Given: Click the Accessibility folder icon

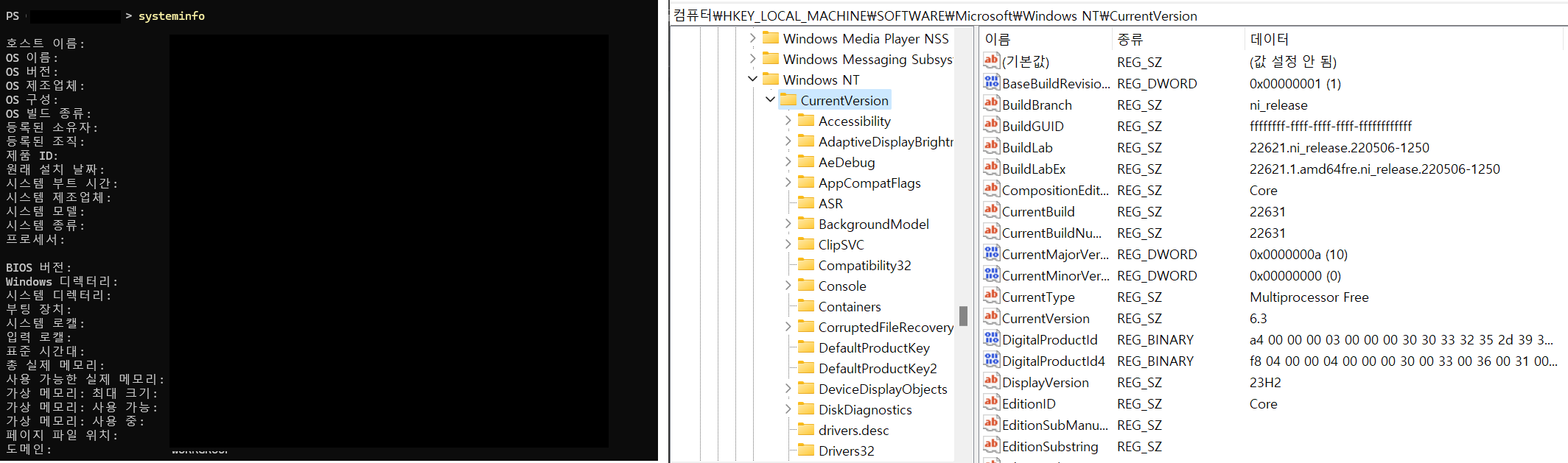Looking at the screenshot, I should click(806, 120).
